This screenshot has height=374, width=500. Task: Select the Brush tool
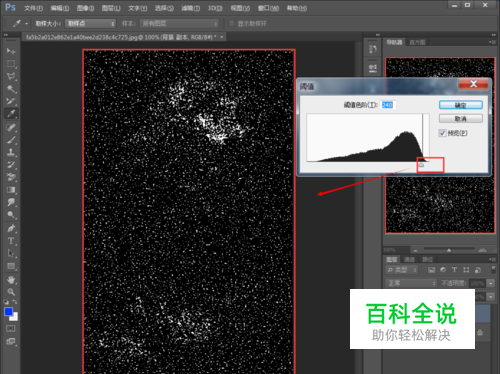click(11, 140)
